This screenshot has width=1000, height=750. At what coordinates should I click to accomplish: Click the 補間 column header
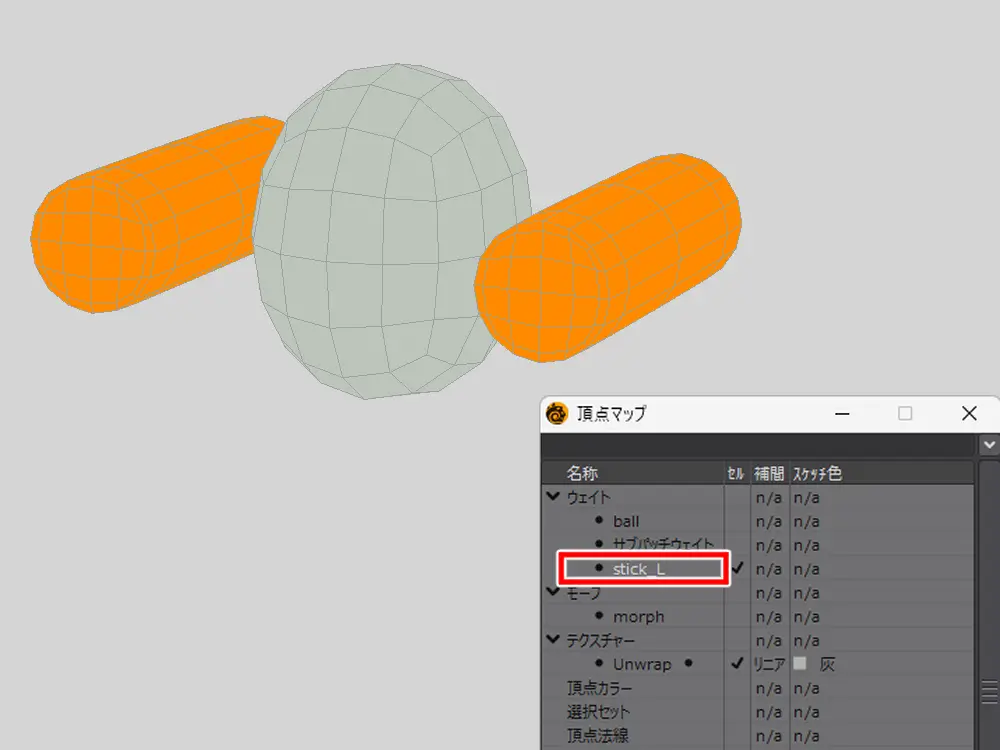click(770, 473)
